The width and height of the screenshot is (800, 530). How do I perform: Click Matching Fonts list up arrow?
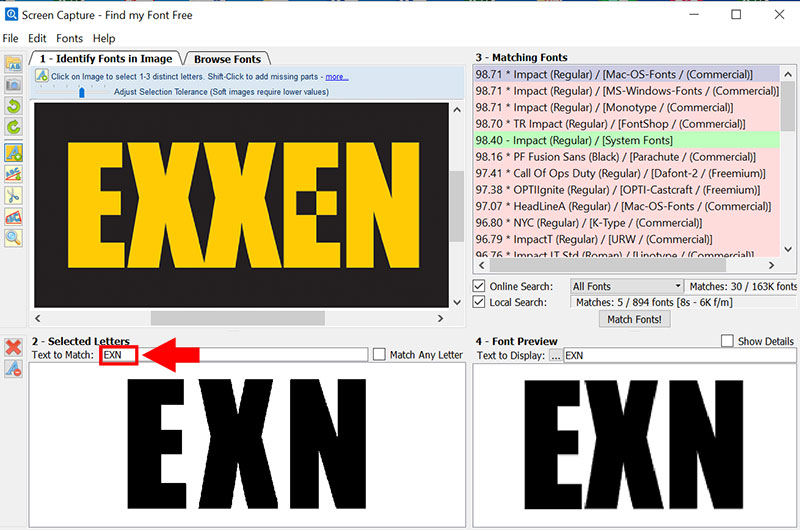[x=788, y=74]
